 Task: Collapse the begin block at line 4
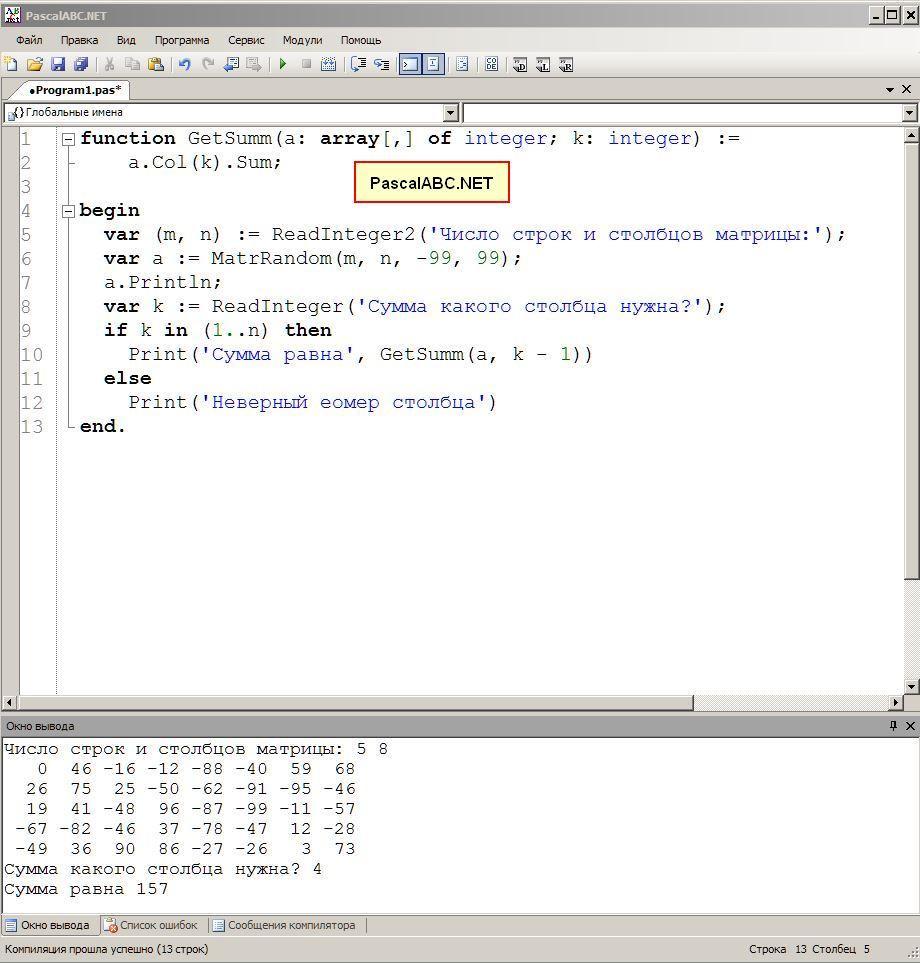pyautogui.click(x=68, y=211)
